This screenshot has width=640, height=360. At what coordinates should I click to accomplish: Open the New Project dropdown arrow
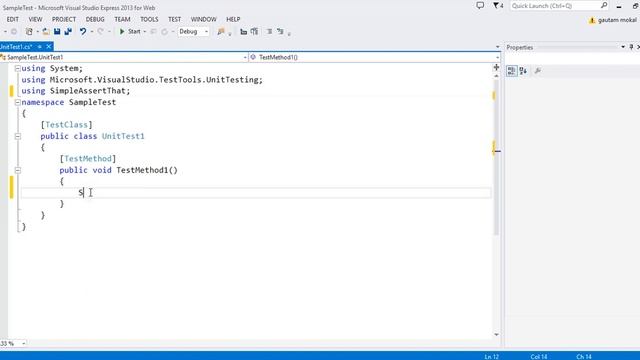coord(37,31)
